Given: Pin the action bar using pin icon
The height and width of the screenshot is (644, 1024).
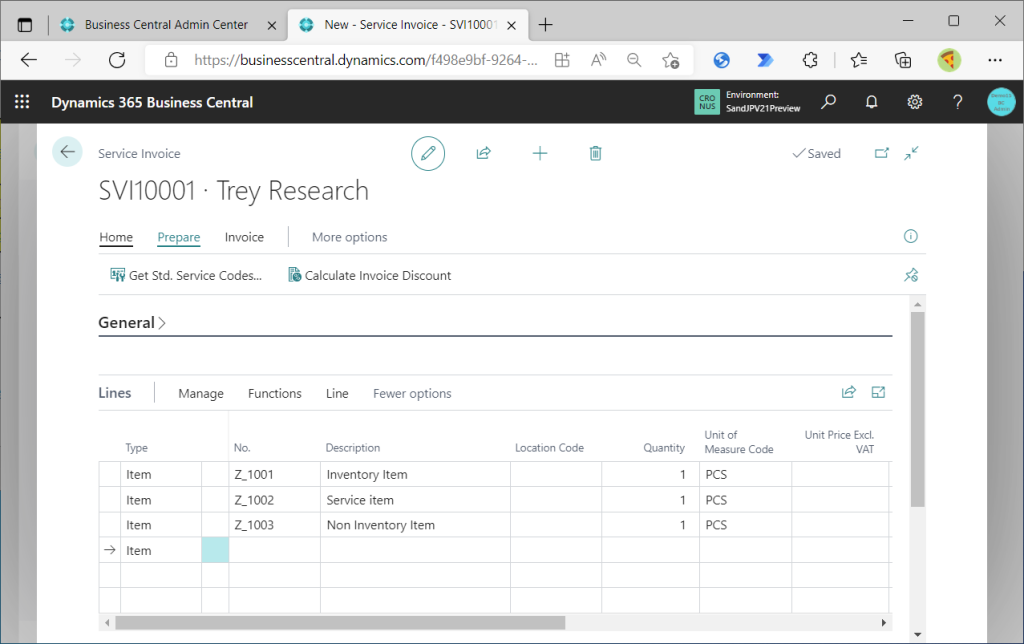Looking at the screenshot, I should click(x=911, y=275).
